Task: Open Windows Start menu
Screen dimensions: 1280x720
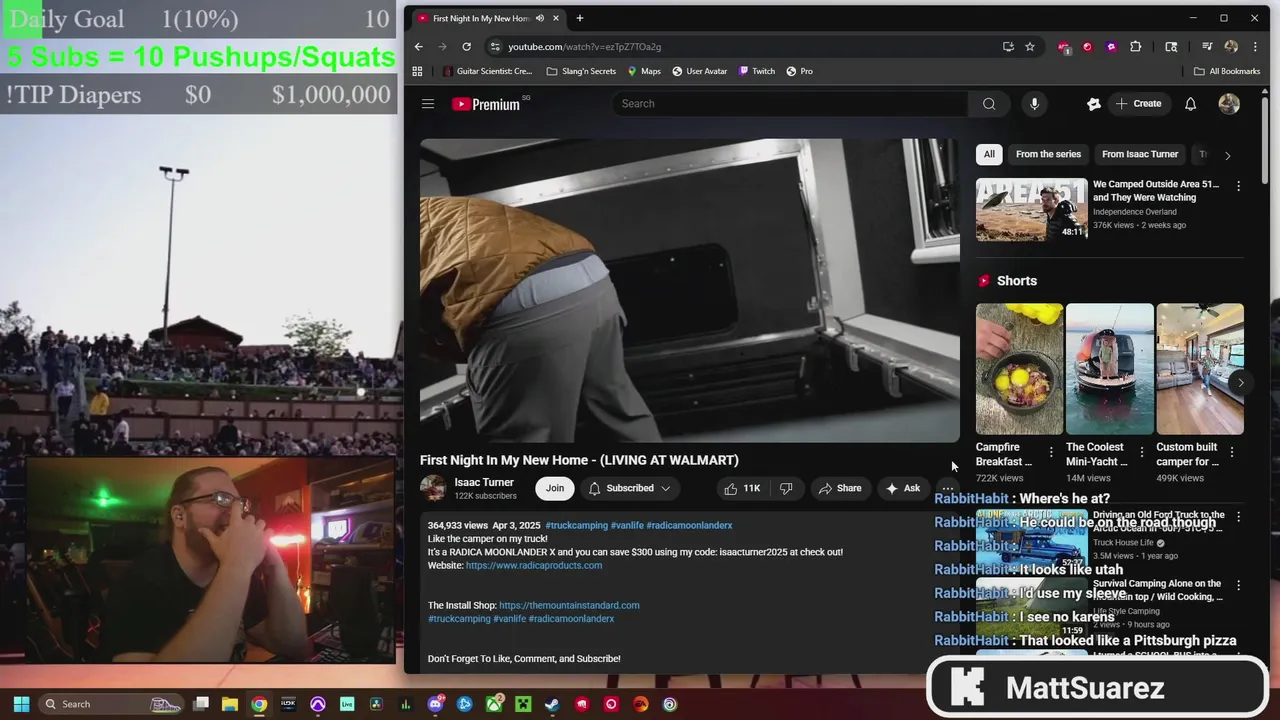Action: click(21, 704)
